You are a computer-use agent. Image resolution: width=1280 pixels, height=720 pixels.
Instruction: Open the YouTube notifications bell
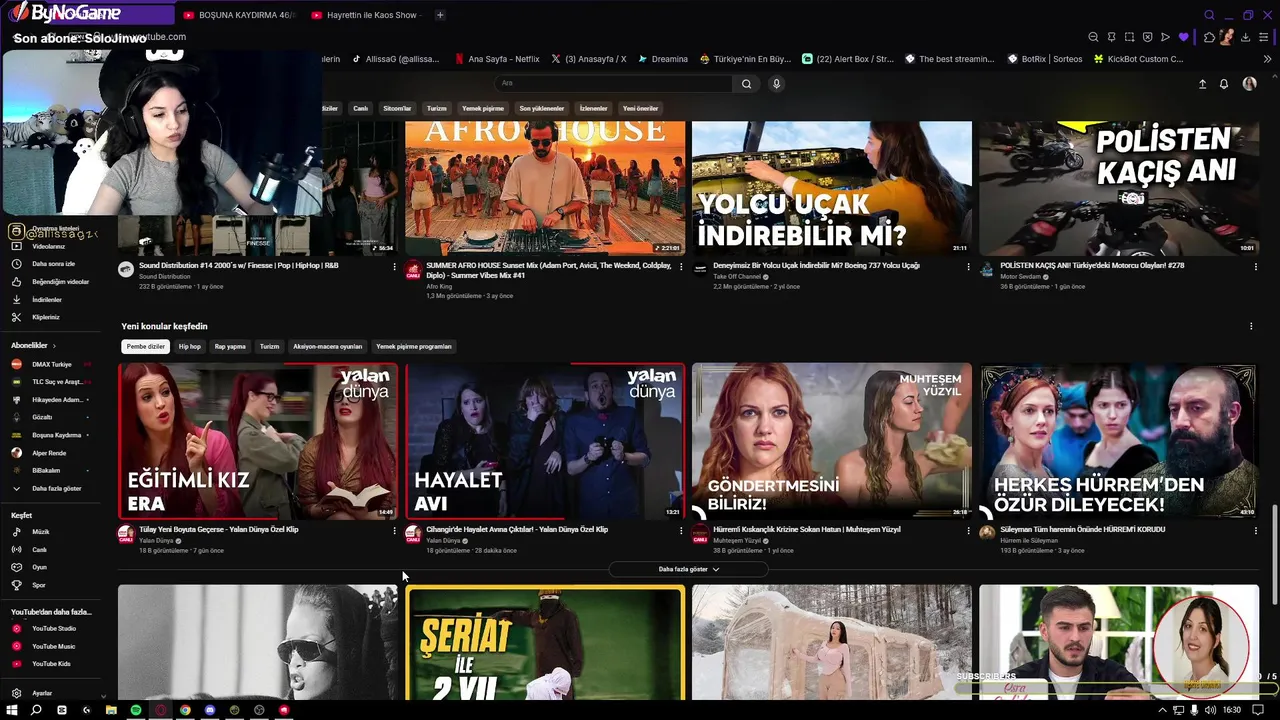pyautogui.click(x=1223, y=84)
